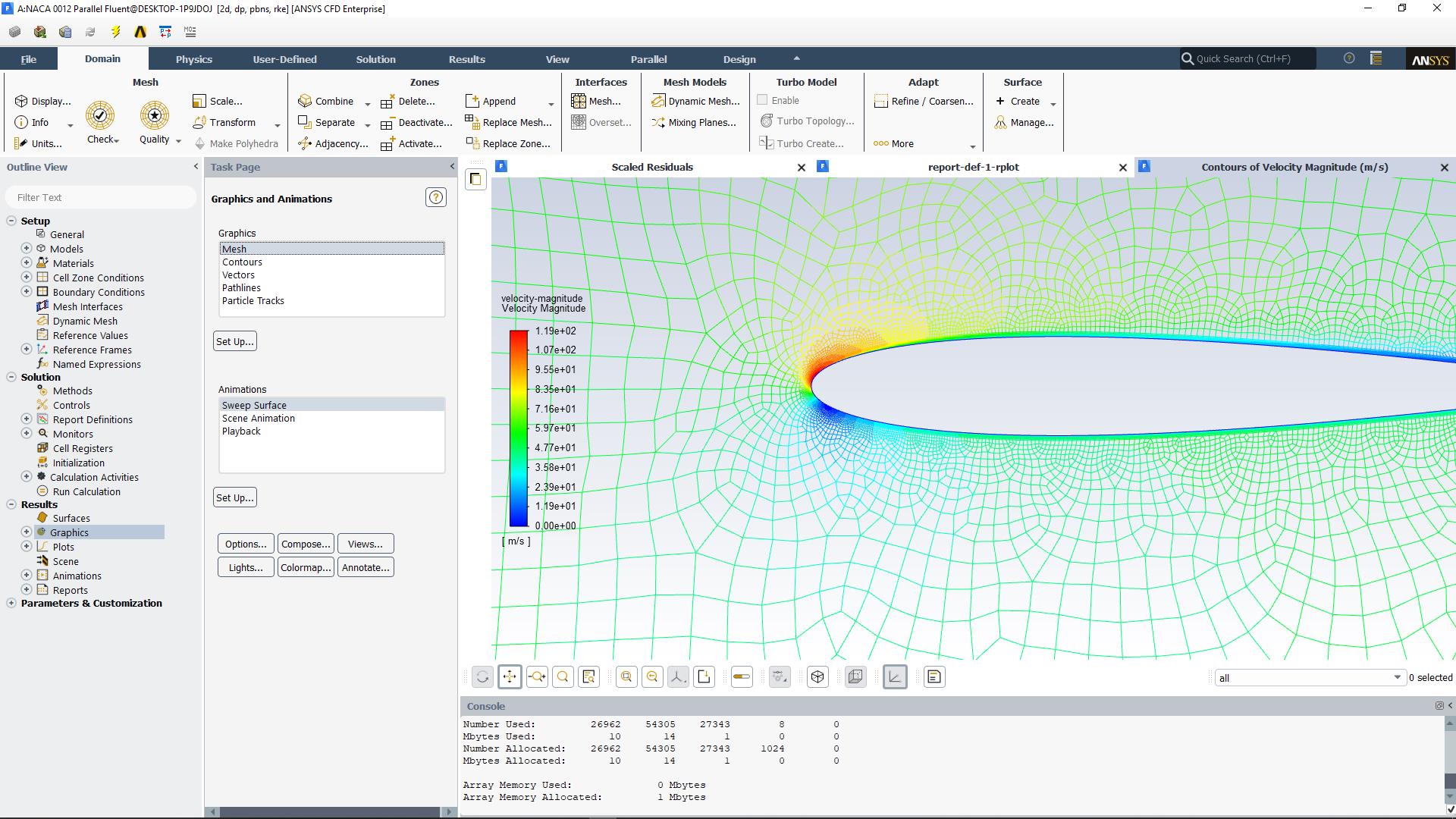The height and width of the screenshot is (819, 1456).
Task: Open the Solution ribbon tab
Action: coord(376,59)
